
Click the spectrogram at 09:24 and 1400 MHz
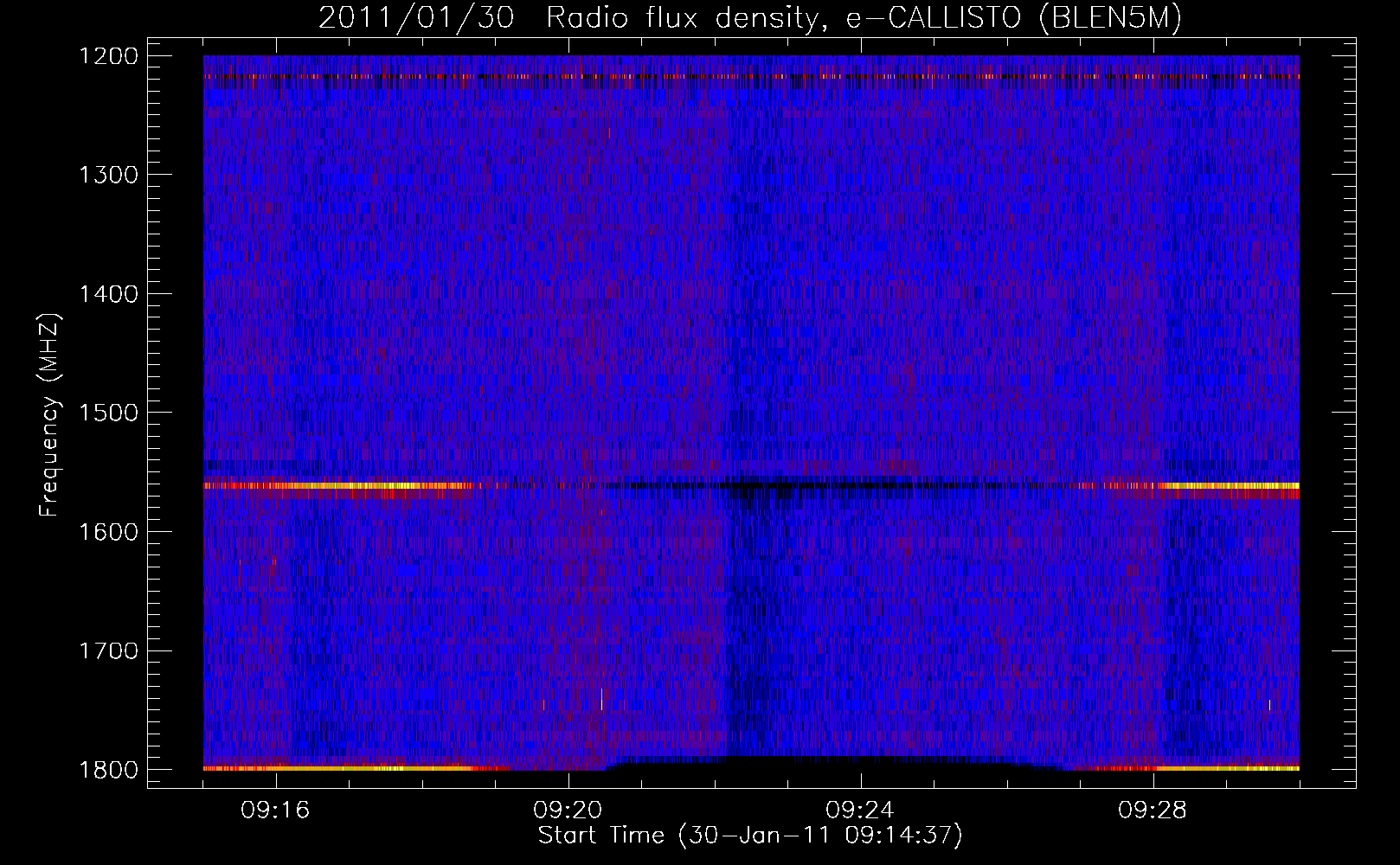pyautogui.click(x=861, y=294)
